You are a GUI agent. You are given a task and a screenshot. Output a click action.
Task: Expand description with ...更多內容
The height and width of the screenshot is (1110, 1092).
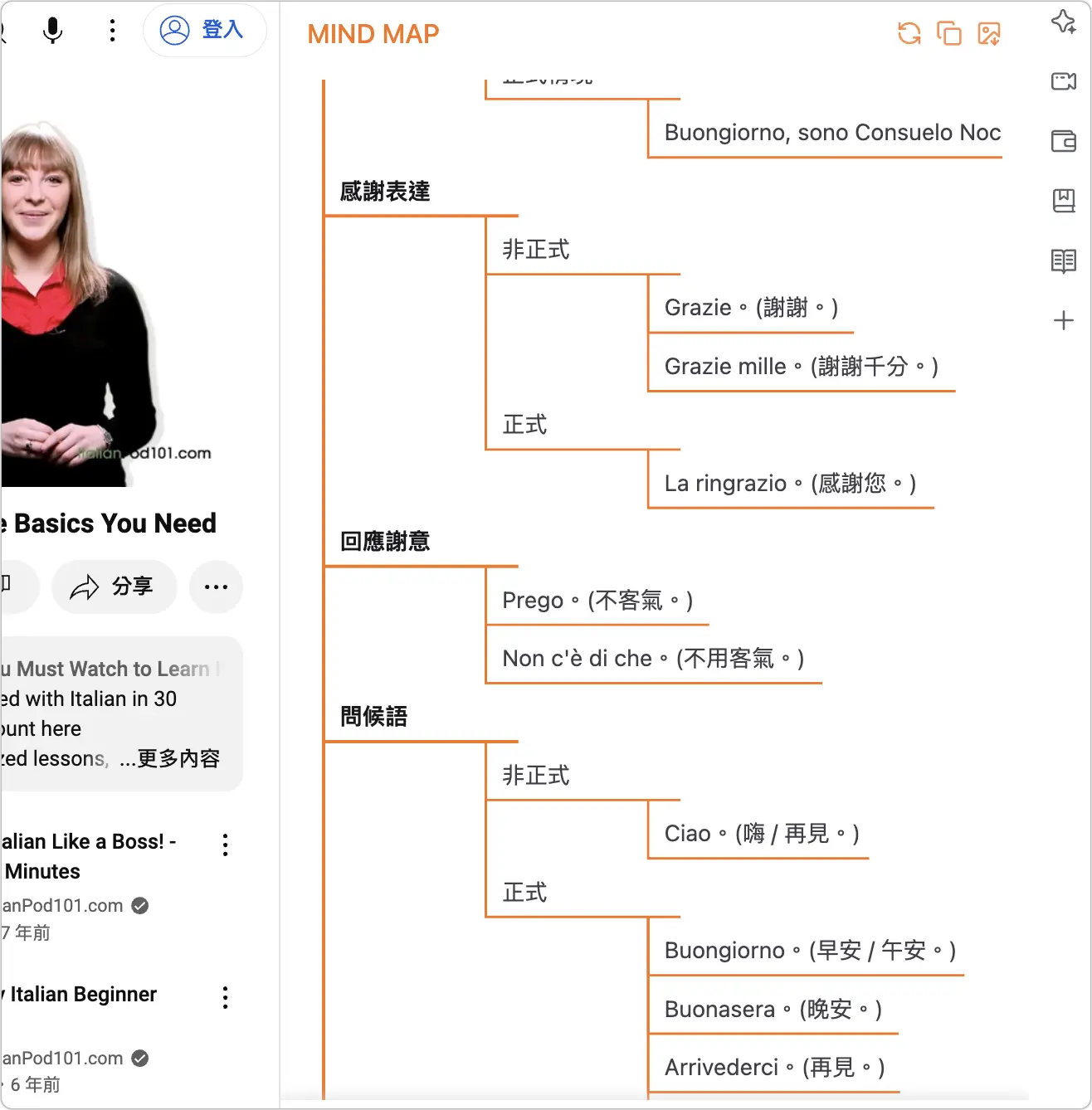170,758
